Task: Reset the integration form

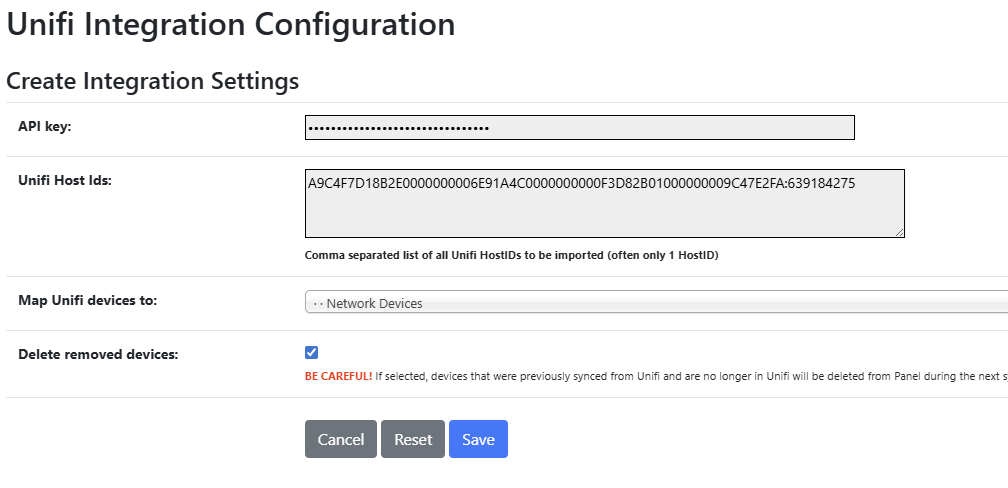Action: click(x=413, y=439)
